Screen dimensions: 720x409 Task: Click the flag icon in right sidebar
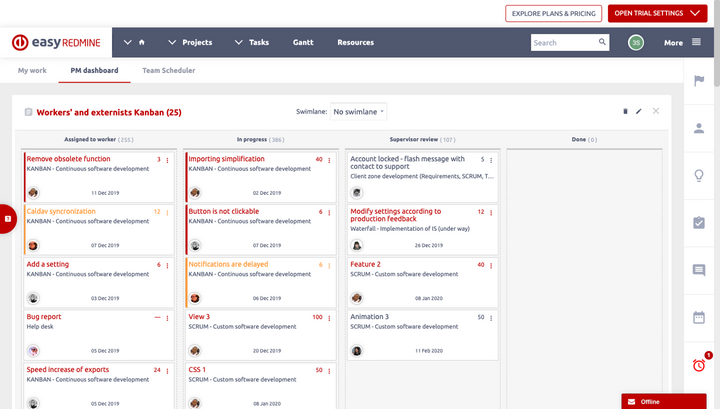click(x=699, y=80)
